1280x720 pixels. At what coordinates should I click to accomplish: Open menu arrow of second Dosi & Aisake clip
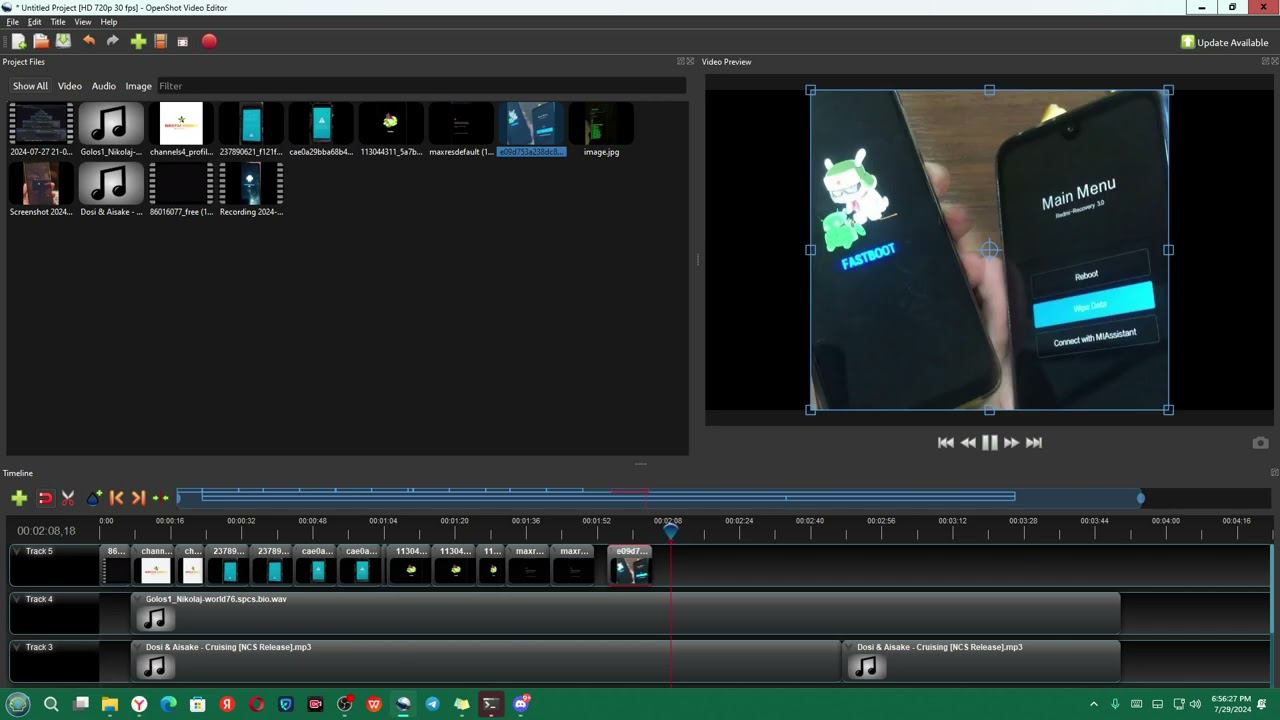coord(851,648)
